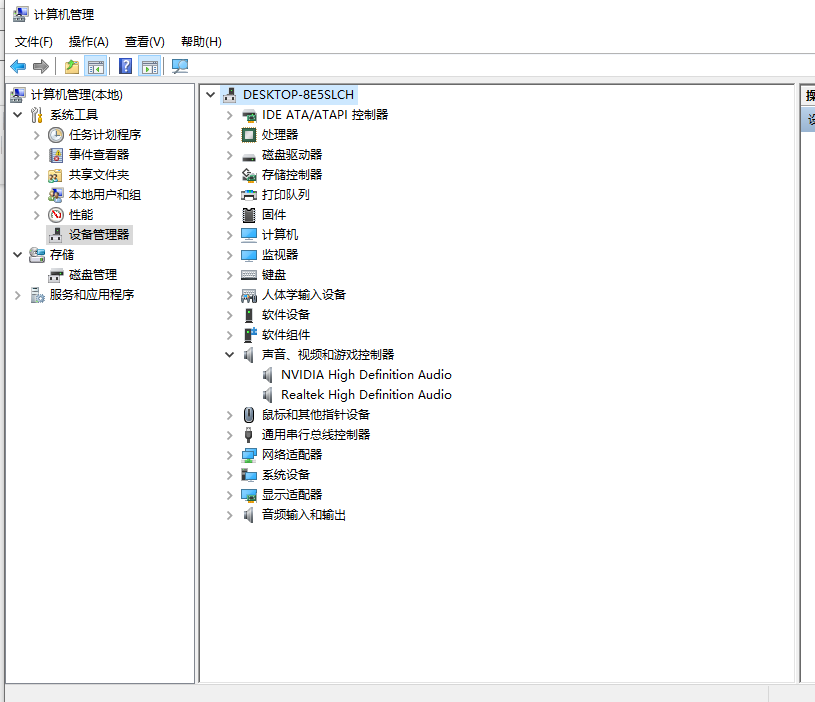This screenshot has width=815, height=702.
Task: Expand the 性能 node
Action: [36, 215]
